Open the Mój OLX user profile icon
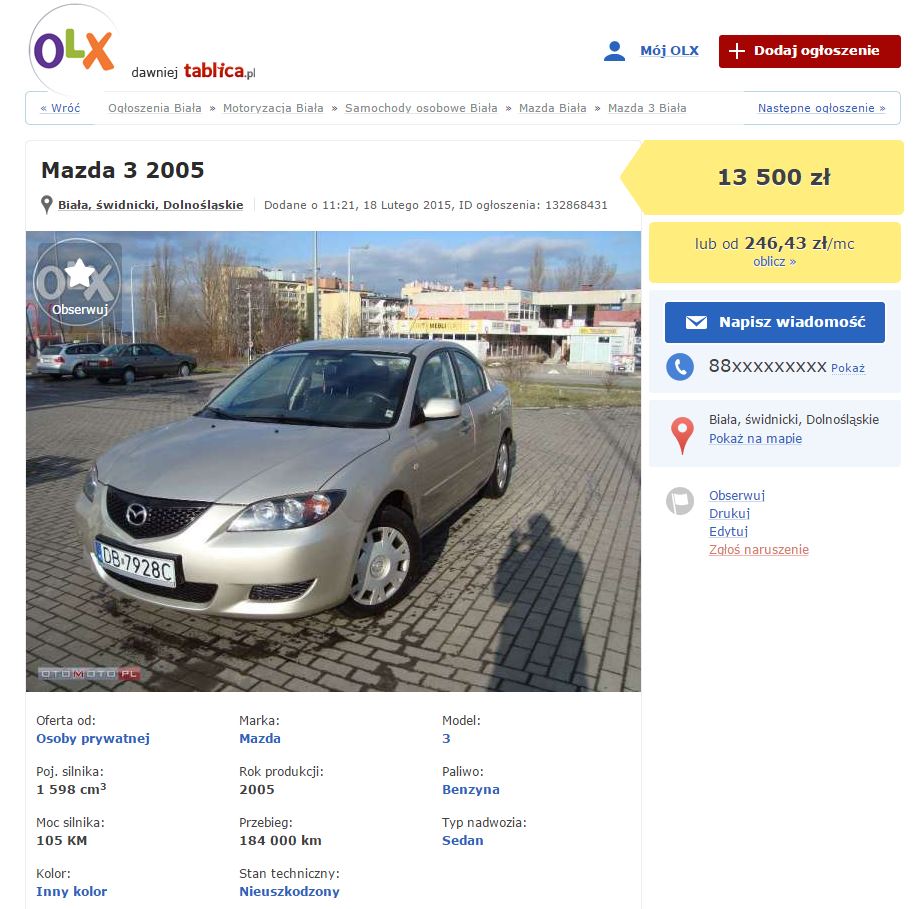 pos(614,51)
